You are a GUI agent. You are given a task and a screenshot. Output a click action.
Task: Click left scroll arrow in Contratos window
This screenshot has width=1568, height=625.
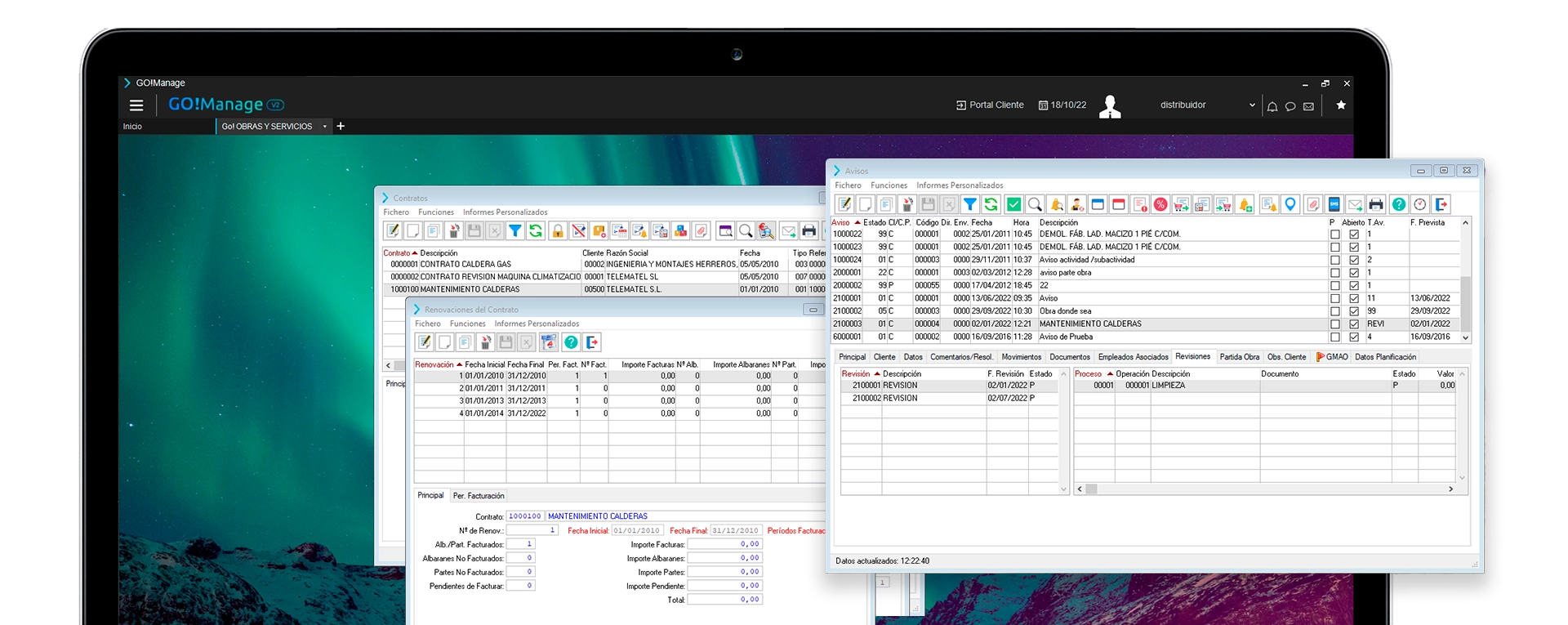tap(388, 365)
